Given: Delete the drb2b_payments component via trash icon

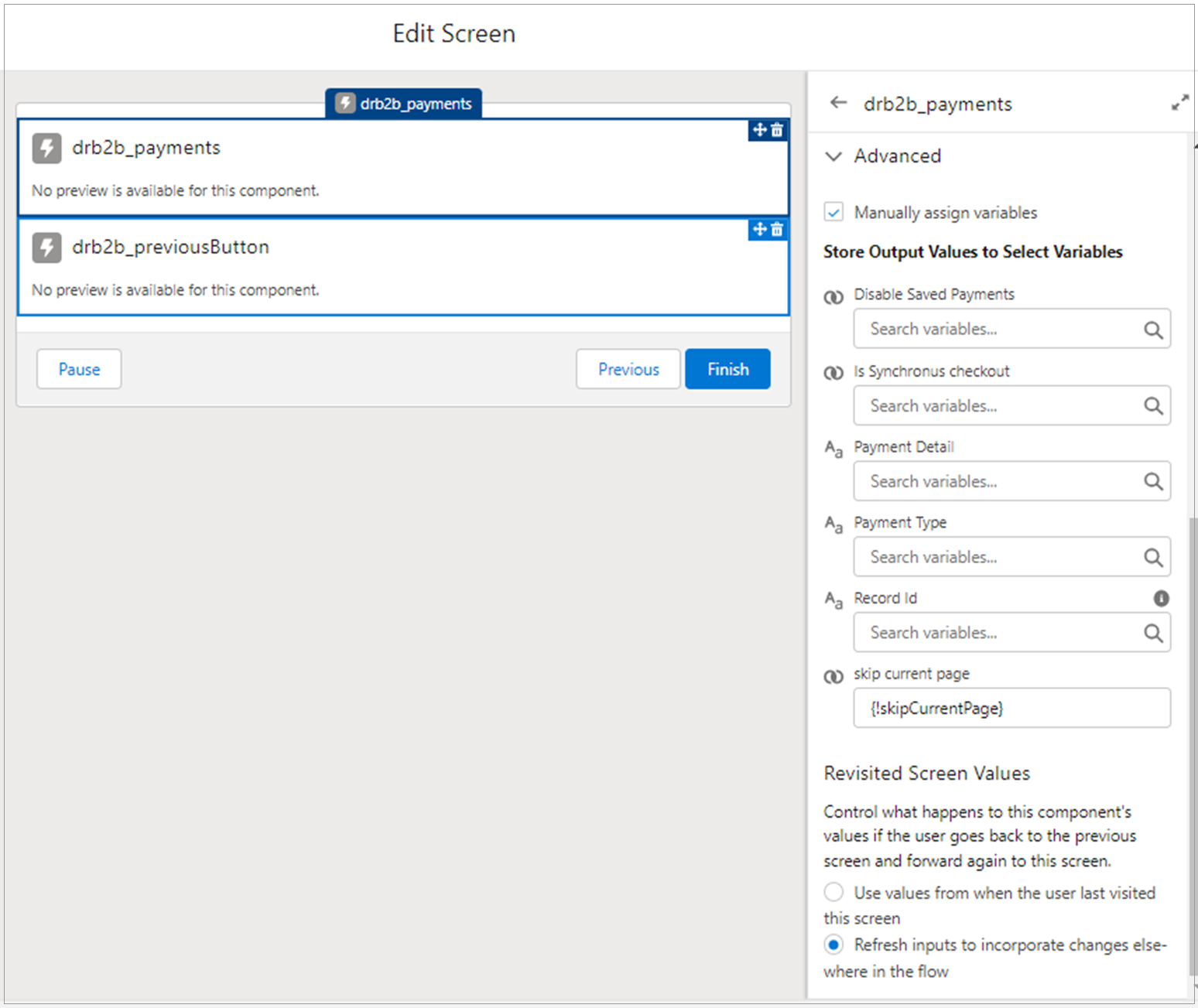Looking at the screenshot, I should pyautogui.click(x=777, y=130).
